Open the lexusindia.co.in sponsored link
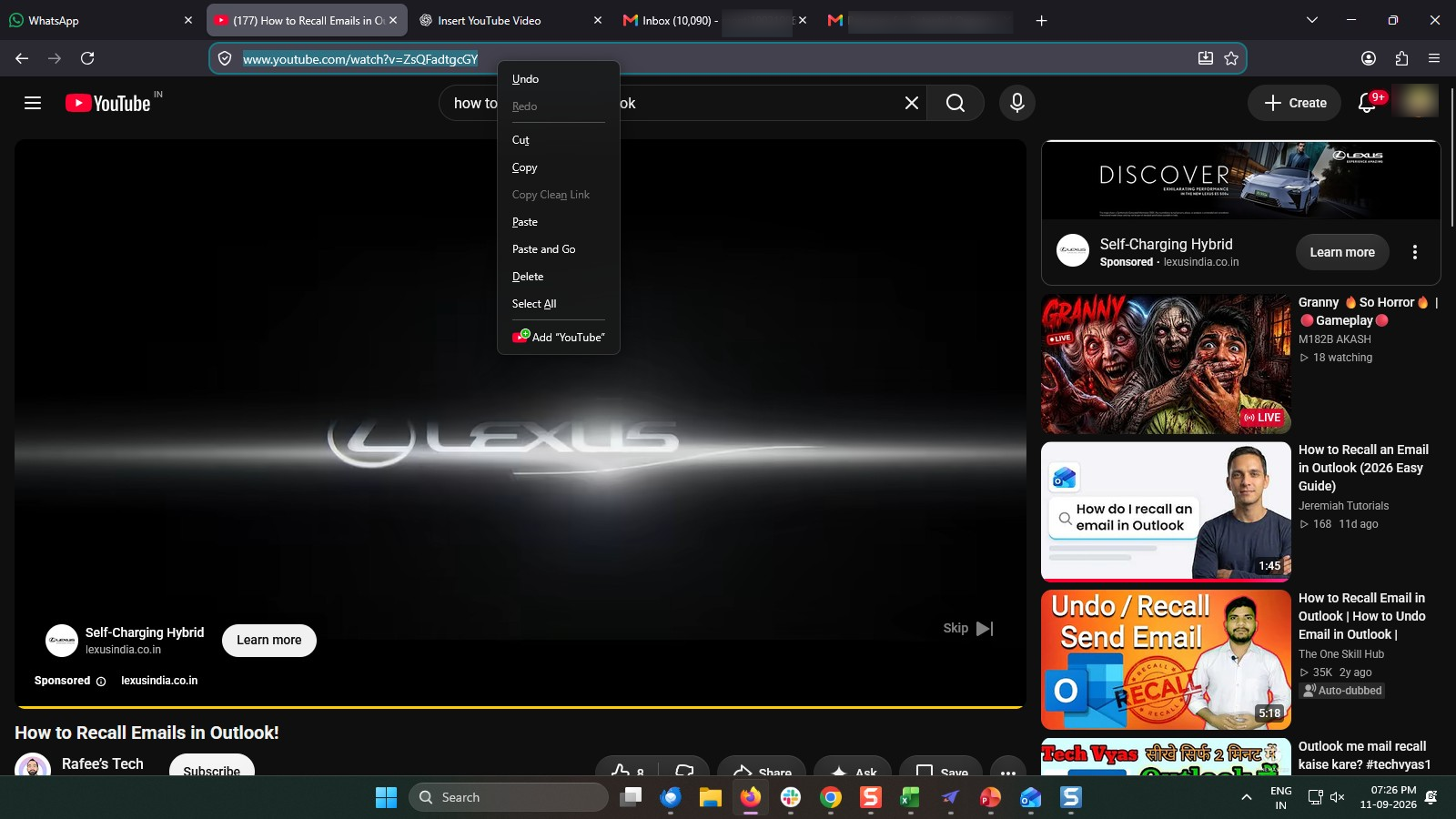1456x819 pixels. pos(159,681)
